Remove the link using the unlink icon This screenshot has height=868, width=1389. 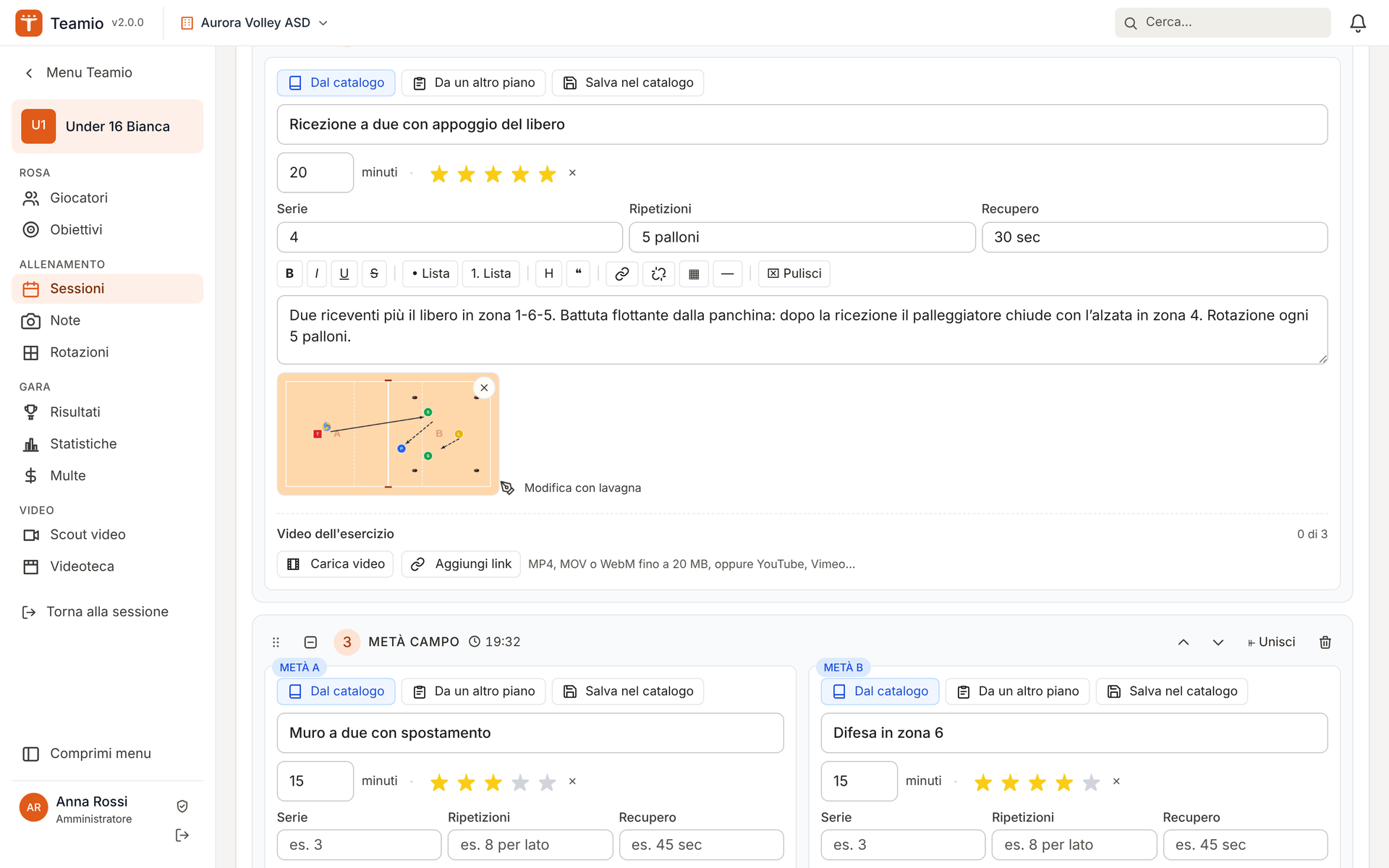658,273
